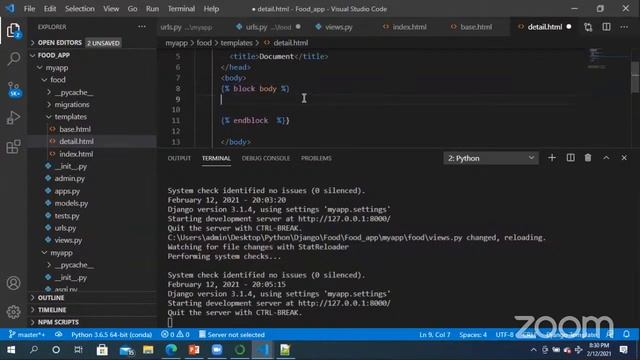Click the editor vertical scrollbar
The height and width of the screenshot is (360, 640).
[x=635, y=78]
